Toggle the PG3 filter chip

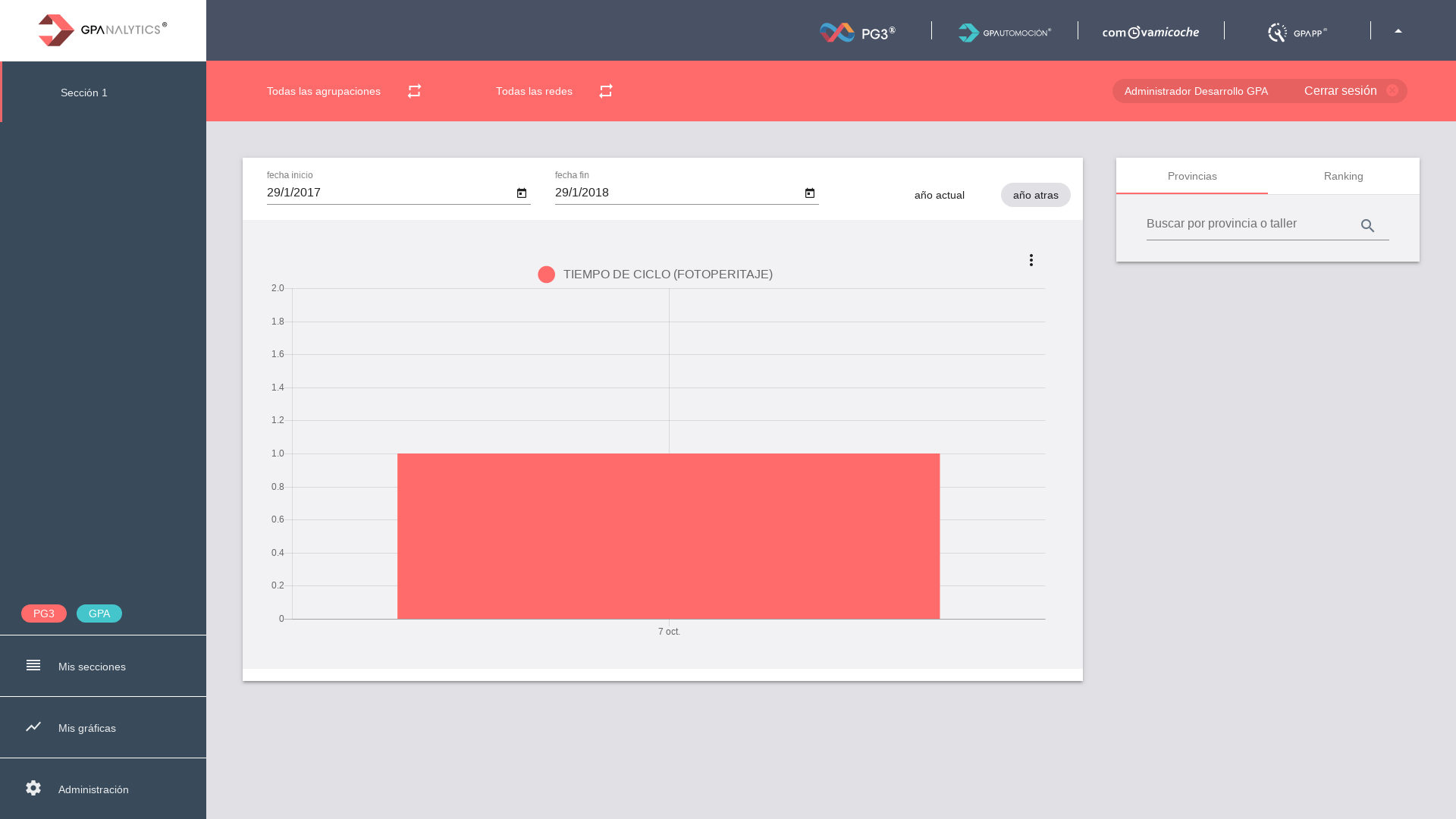[44, 613]
